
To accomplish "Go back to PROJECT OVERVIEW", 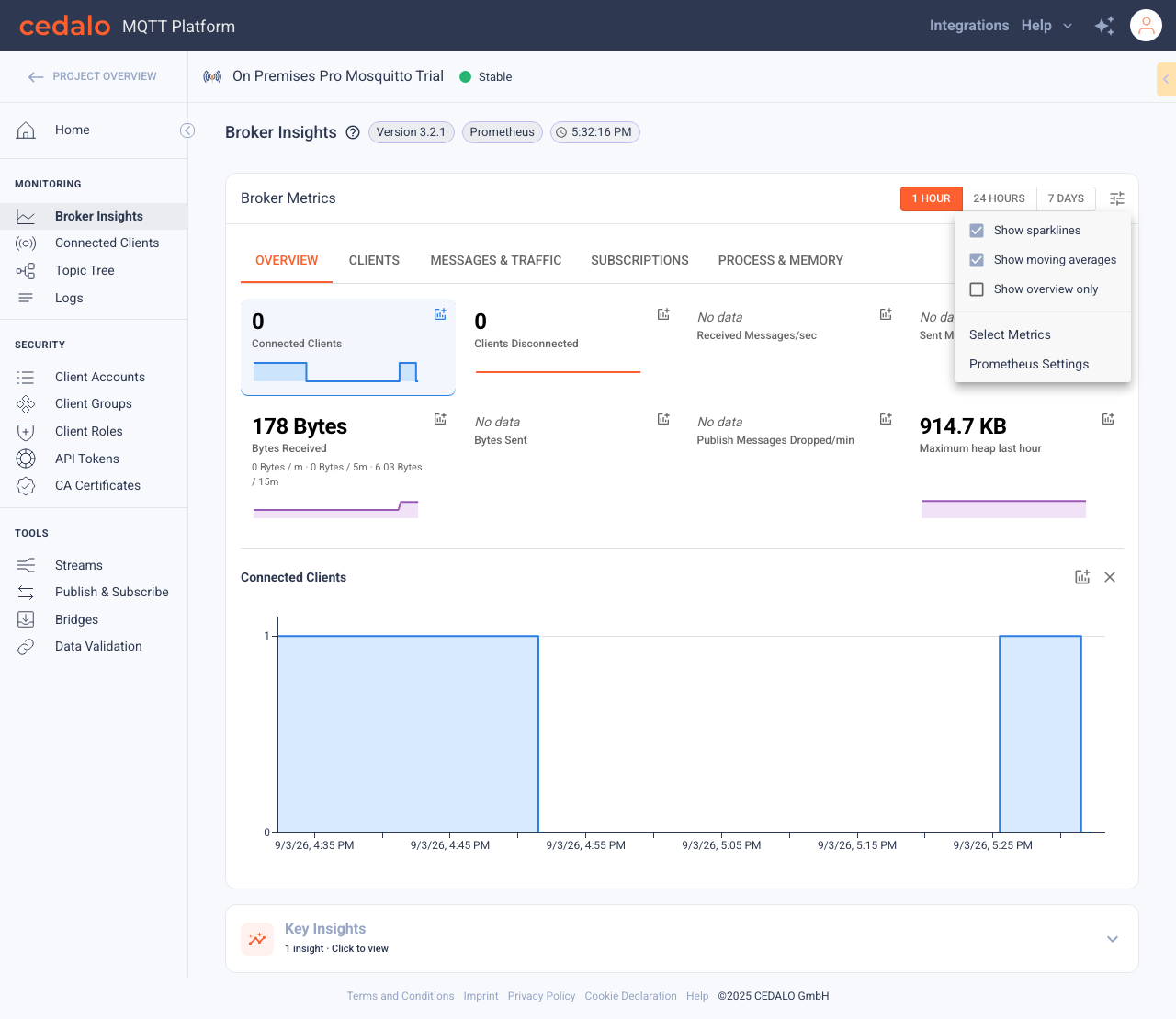I will point(92,76).
